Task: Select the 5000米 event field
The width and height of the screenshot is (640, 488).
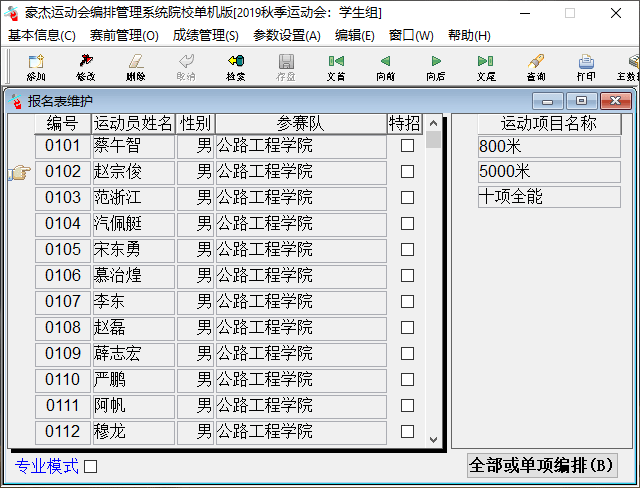Action: [x=549, y=171]
